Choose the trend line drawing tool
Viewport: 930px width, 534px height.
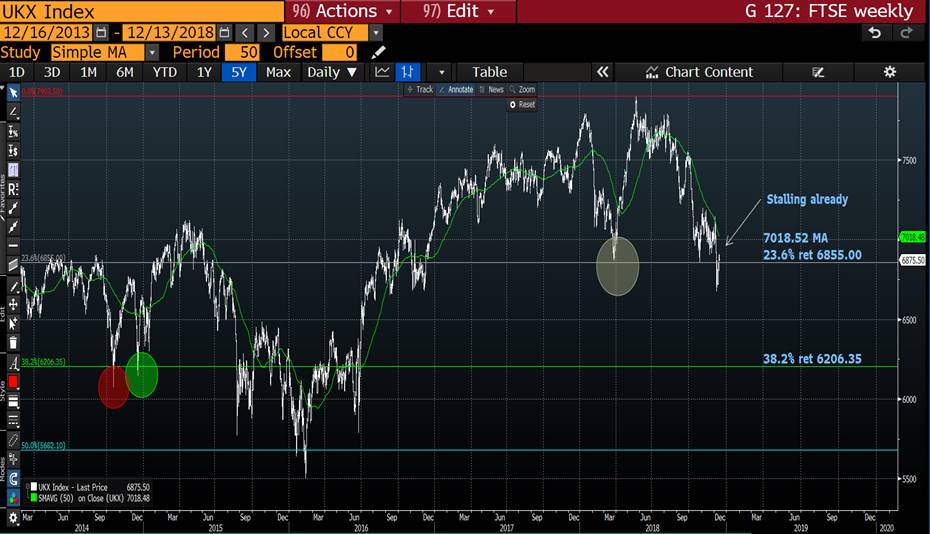coord(13,112)
